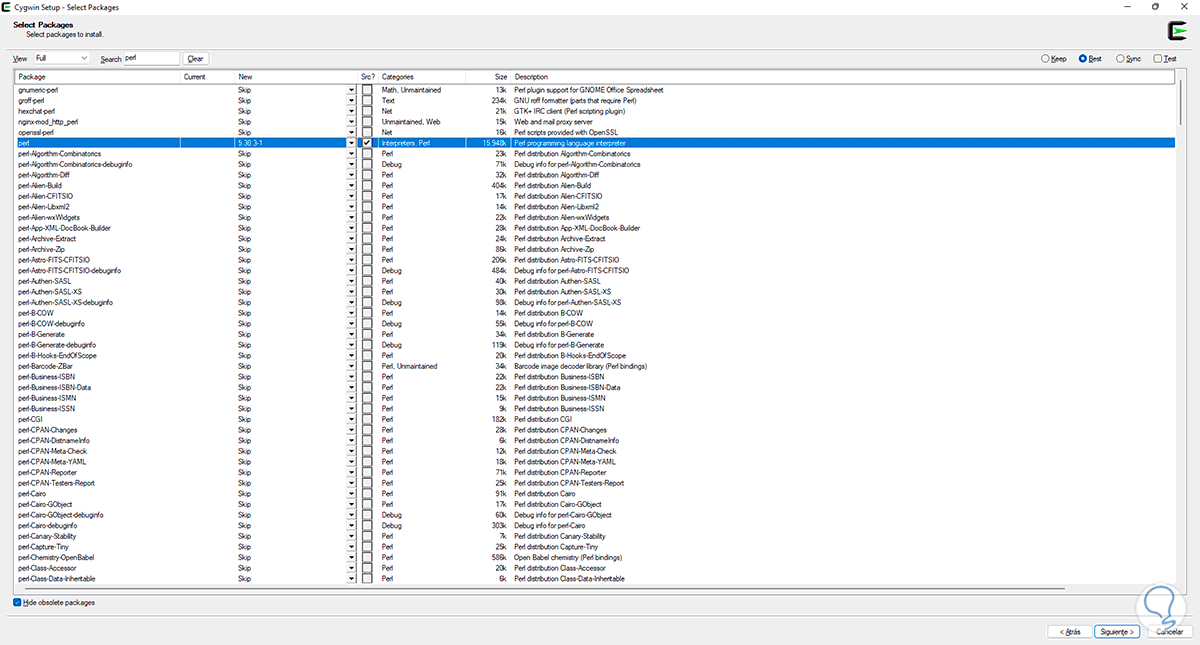Select the perl-Authen-SASL row
The image size is (1200, 645).
pyautogui.click(x=595, y=281)
